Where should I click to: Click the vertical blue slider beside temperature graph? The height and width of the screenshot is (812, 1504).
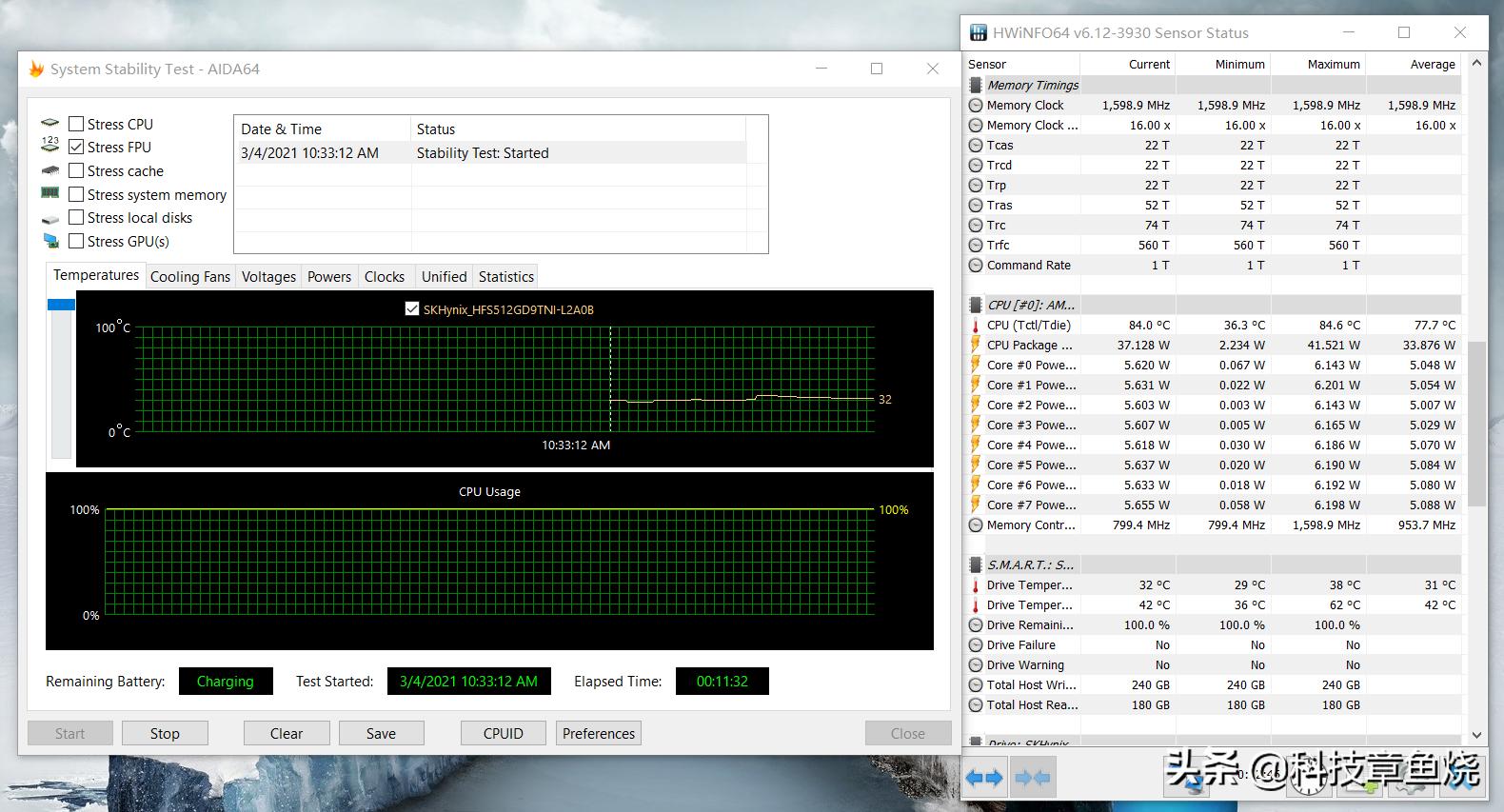pos(61,305)
